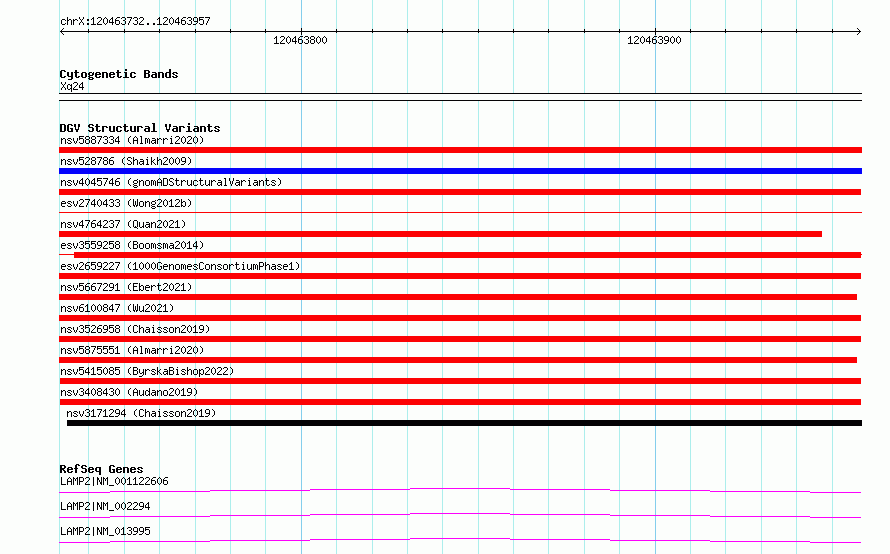Select the thin red line for esv2740433
The image size is (890, 554).
460,212
